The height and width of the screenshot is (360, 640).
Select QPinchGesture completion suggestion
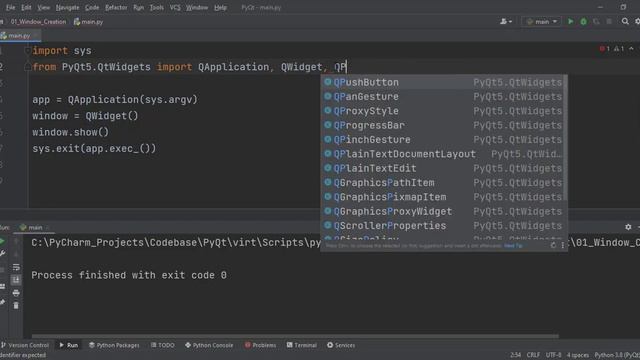tap(443, 139)
